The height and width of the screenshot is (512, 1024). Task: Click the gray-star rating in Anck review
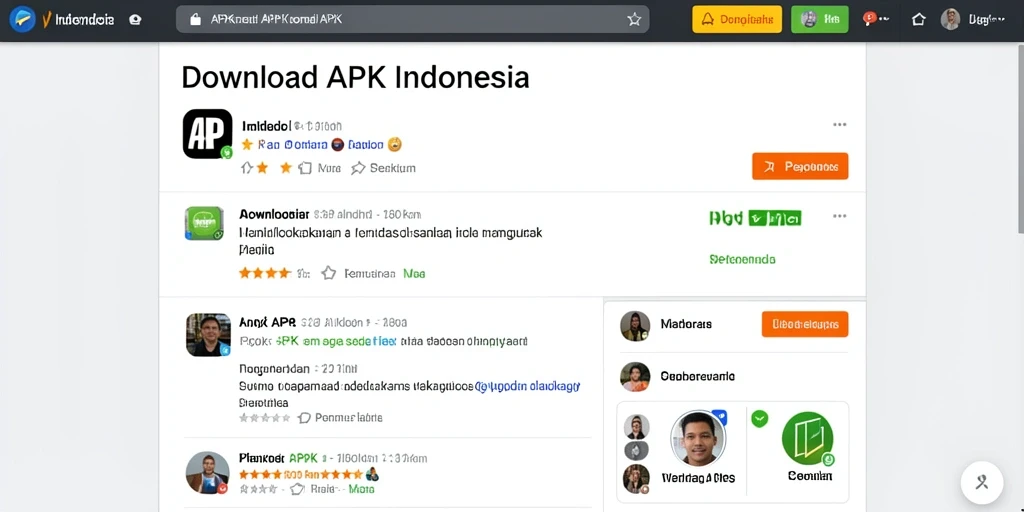click(264, 418)
